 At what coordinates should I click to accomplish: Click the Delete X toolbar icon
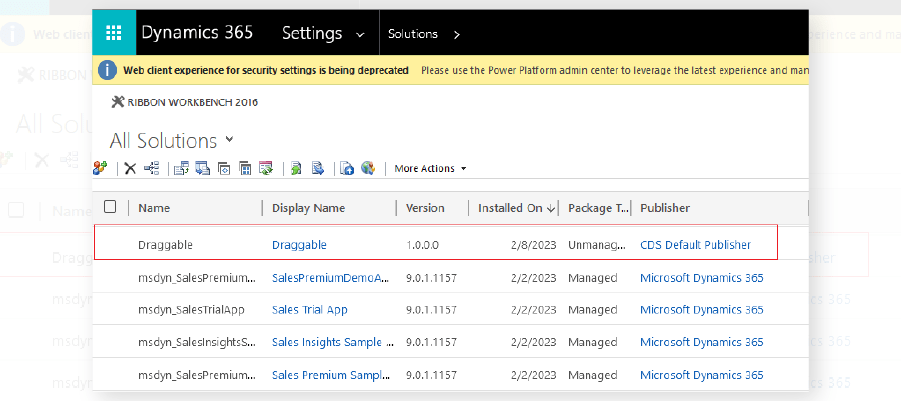[130, 168]
